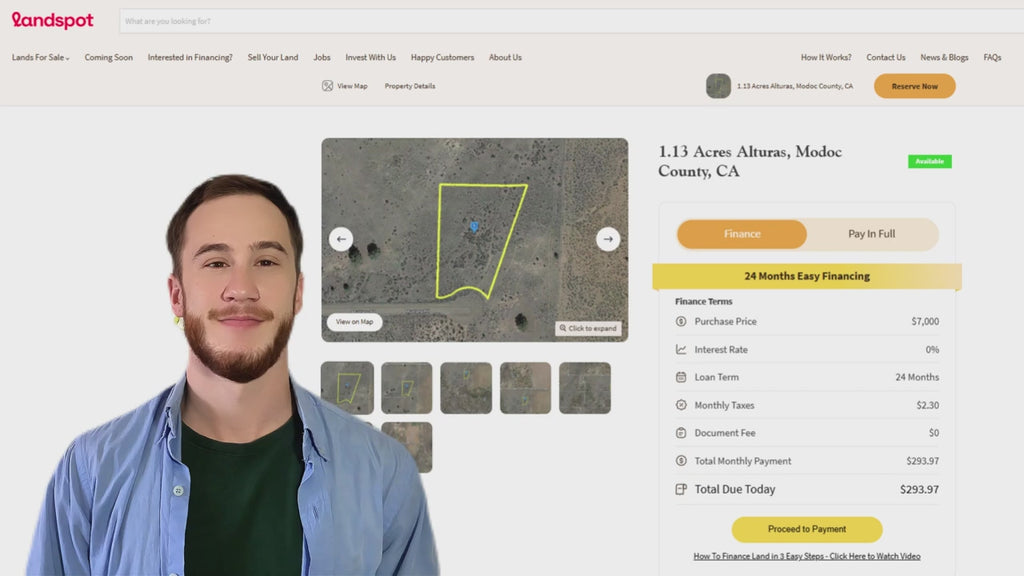The height and width of the screenshot is (576, 1024).
Task: Go to the previous property photo
Action: [341, 239]
